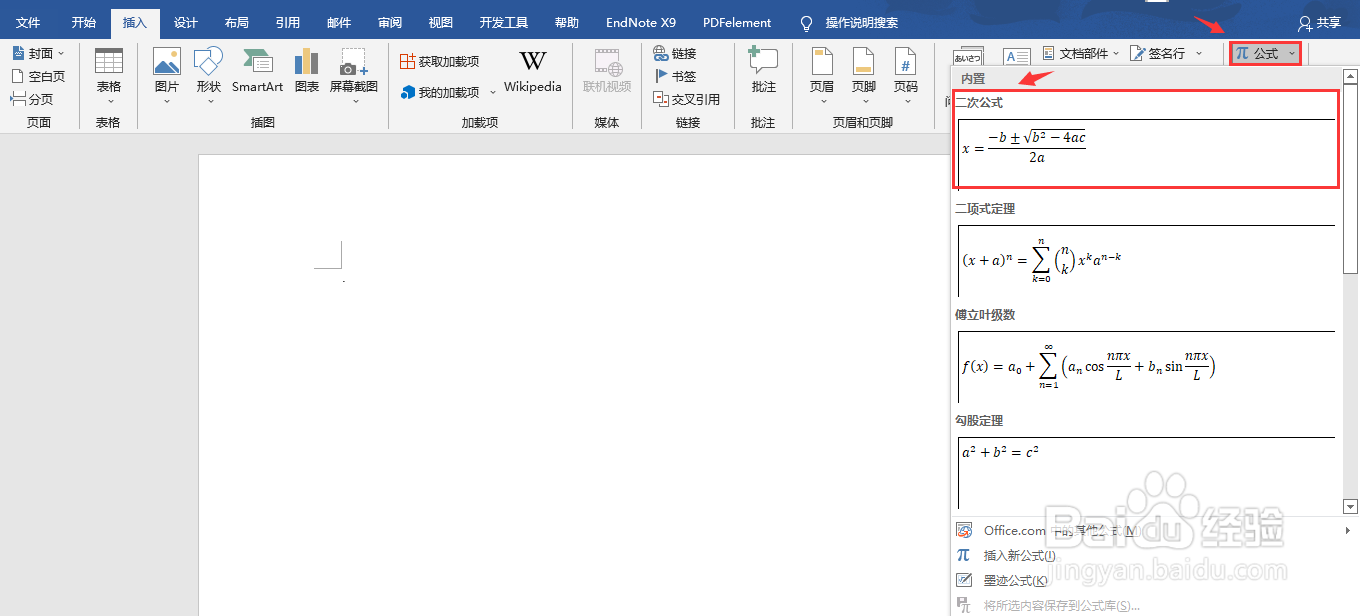Open the Shapes (形状) gallery
The image size is (1360, 616).
click(x=208, y=77)
